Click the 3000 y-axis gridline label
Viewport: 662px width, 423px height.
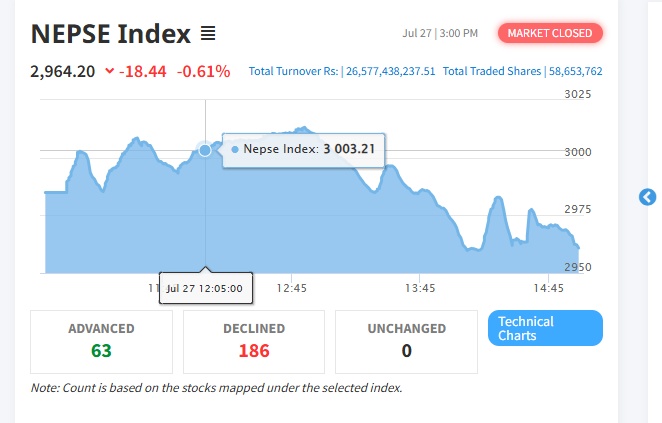point(578,152)
